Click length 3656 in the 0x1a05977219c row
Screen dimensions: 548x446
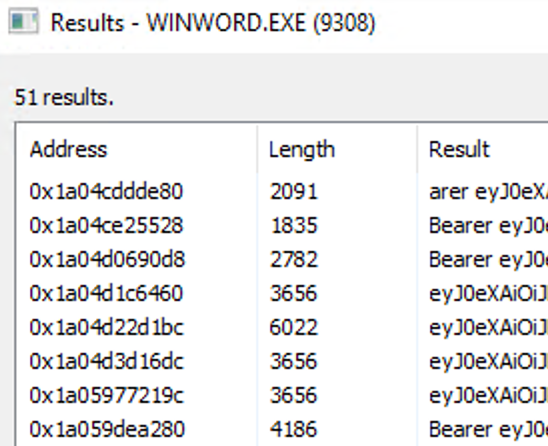(x=294, y=395)
